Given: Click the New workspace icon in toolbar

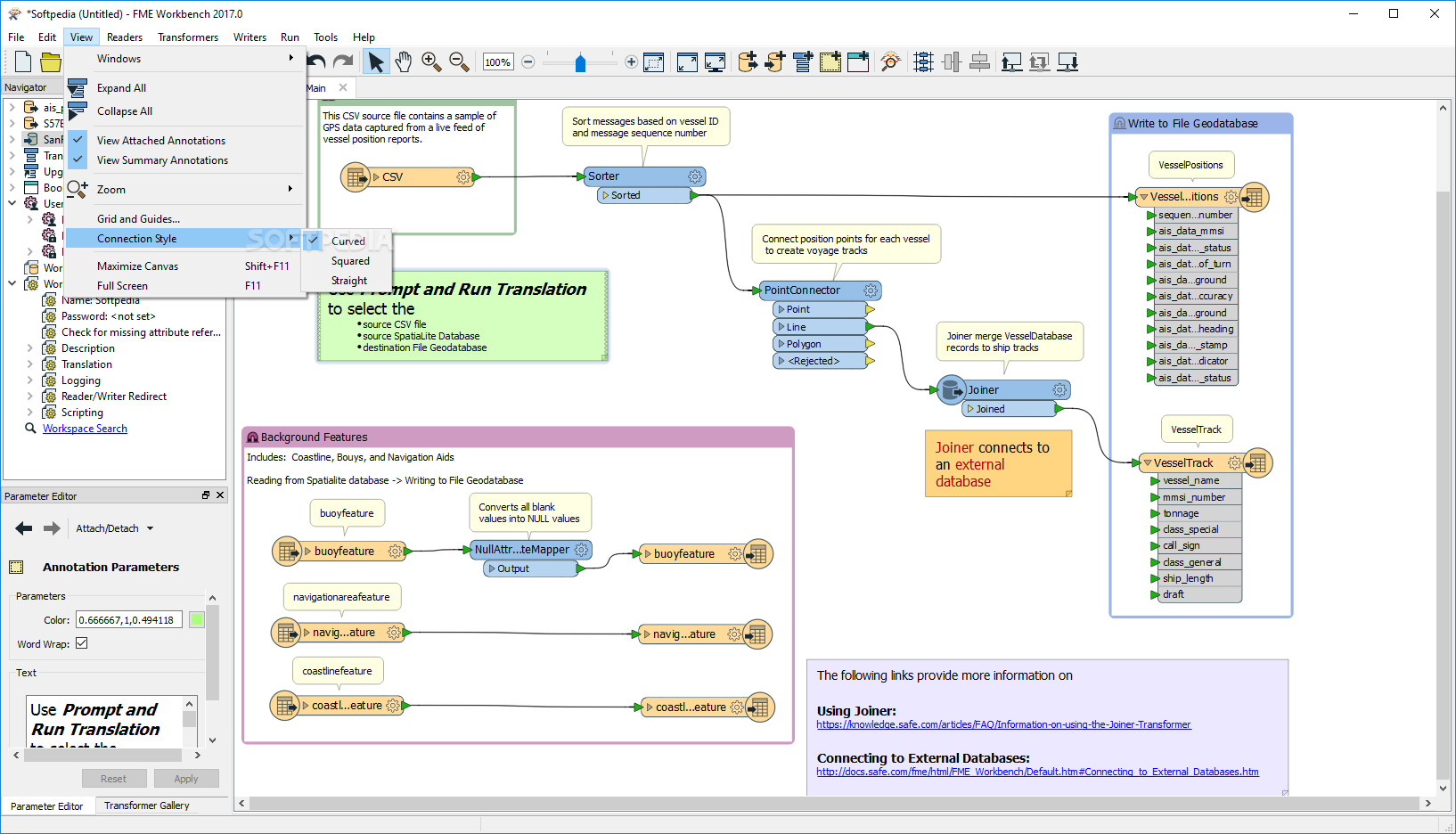Looking at the screenshot, I should click(23, 61).
